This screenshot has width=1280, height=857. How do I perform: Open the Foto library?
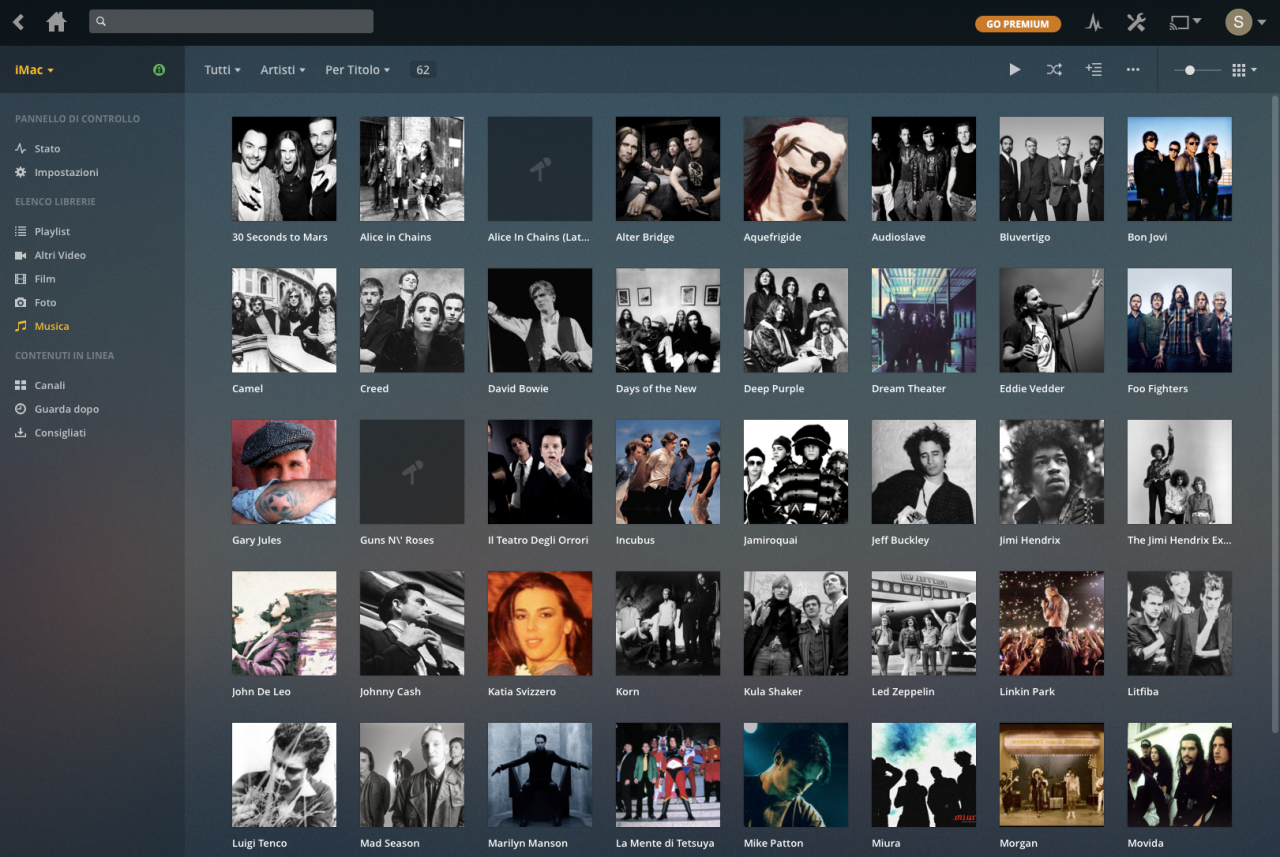pyautogui.click(x=45, y=303)
